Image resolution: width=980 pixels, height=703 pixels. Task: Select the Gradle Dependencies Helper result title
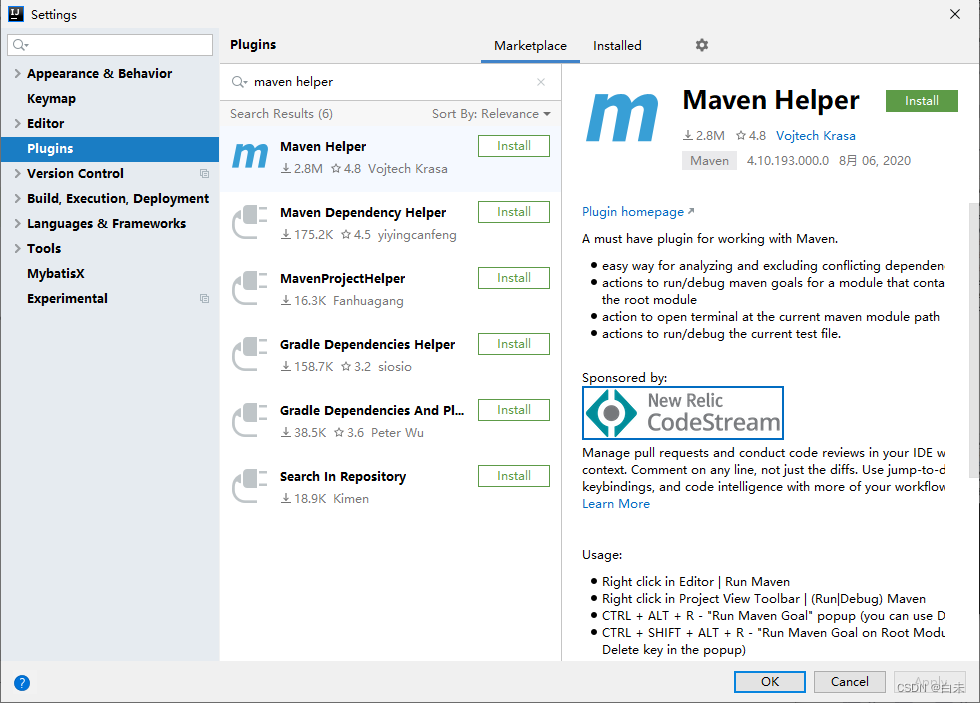click(367, 344)
